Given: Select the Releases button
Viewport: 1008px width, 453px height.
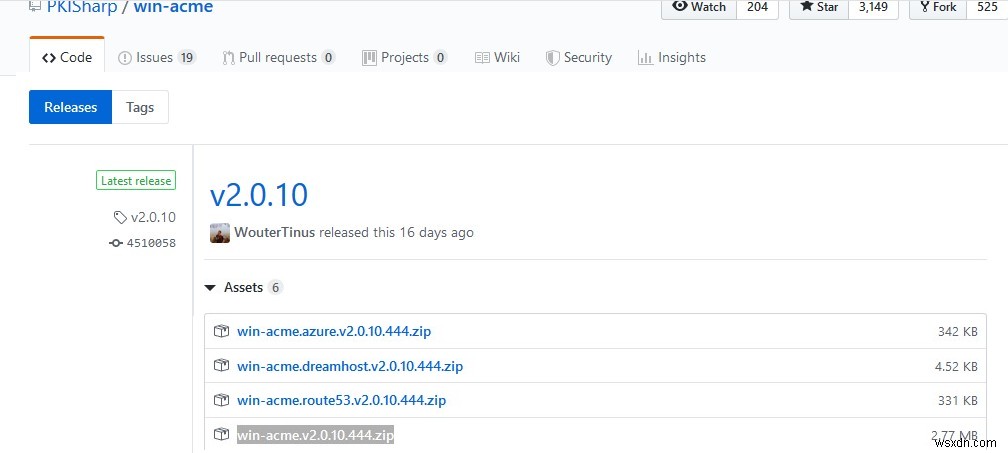Looking at the screenshot, I should tap(71, 107).
